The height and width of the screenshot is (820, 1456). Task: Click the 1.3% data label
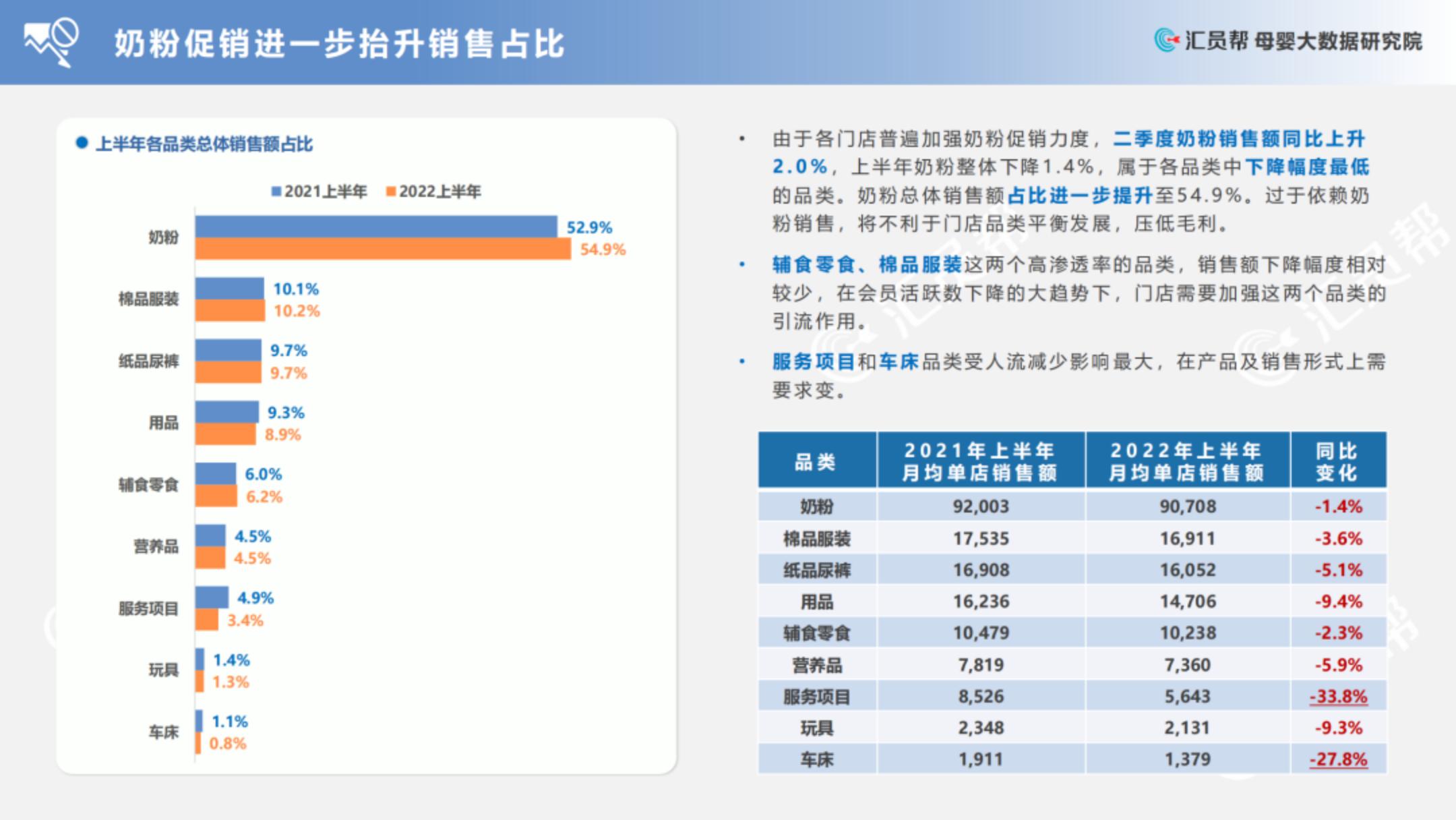pyautogui.click(x=231, y=682)
